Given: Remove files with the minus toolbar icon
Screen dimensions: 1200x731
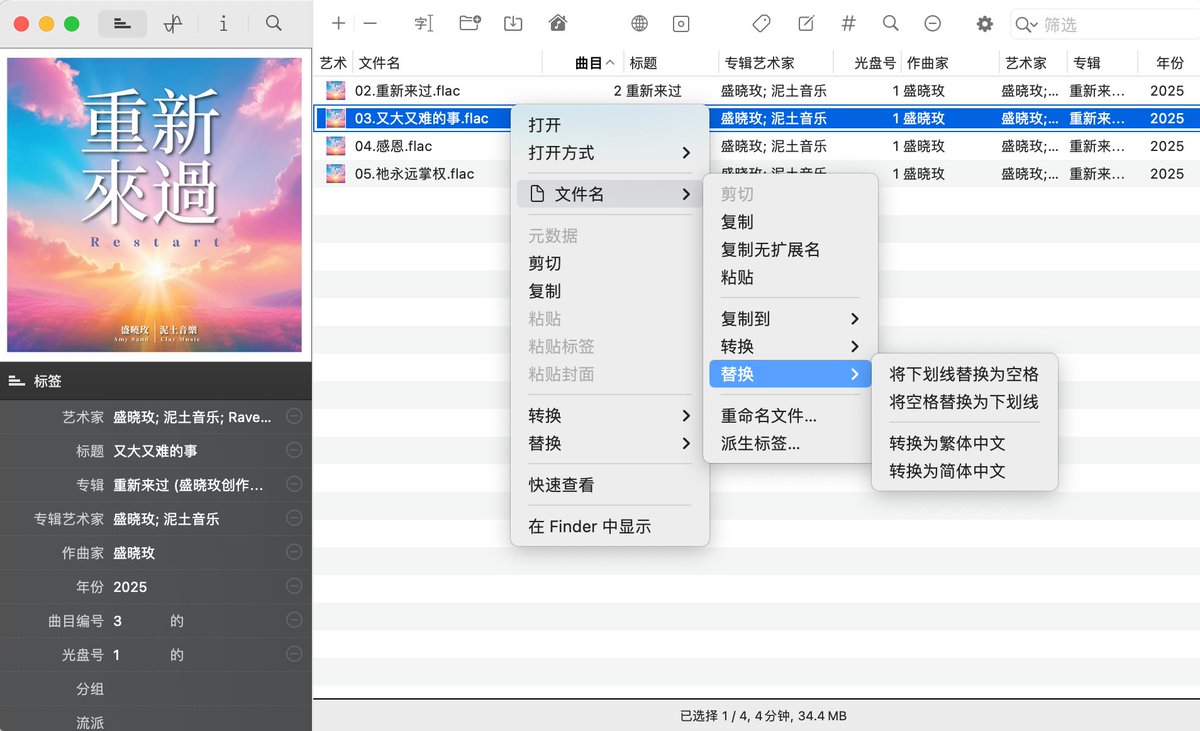Looking at the screenshot, I should (370, 24).
